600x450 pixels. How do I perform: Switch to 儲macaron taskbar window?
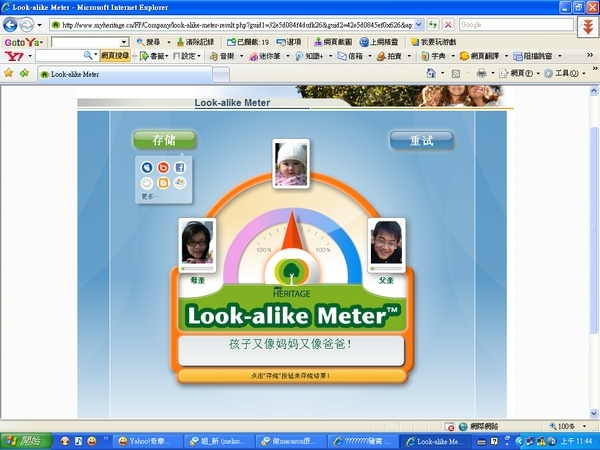291,441
